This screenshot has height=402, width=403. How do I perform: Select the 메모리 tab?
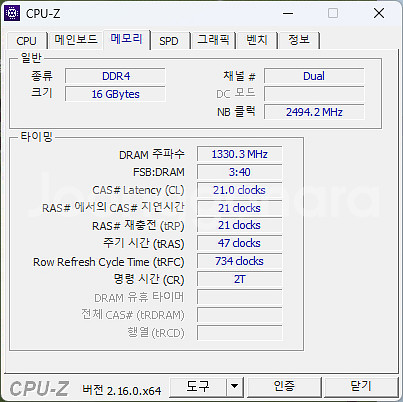(126, 40)
